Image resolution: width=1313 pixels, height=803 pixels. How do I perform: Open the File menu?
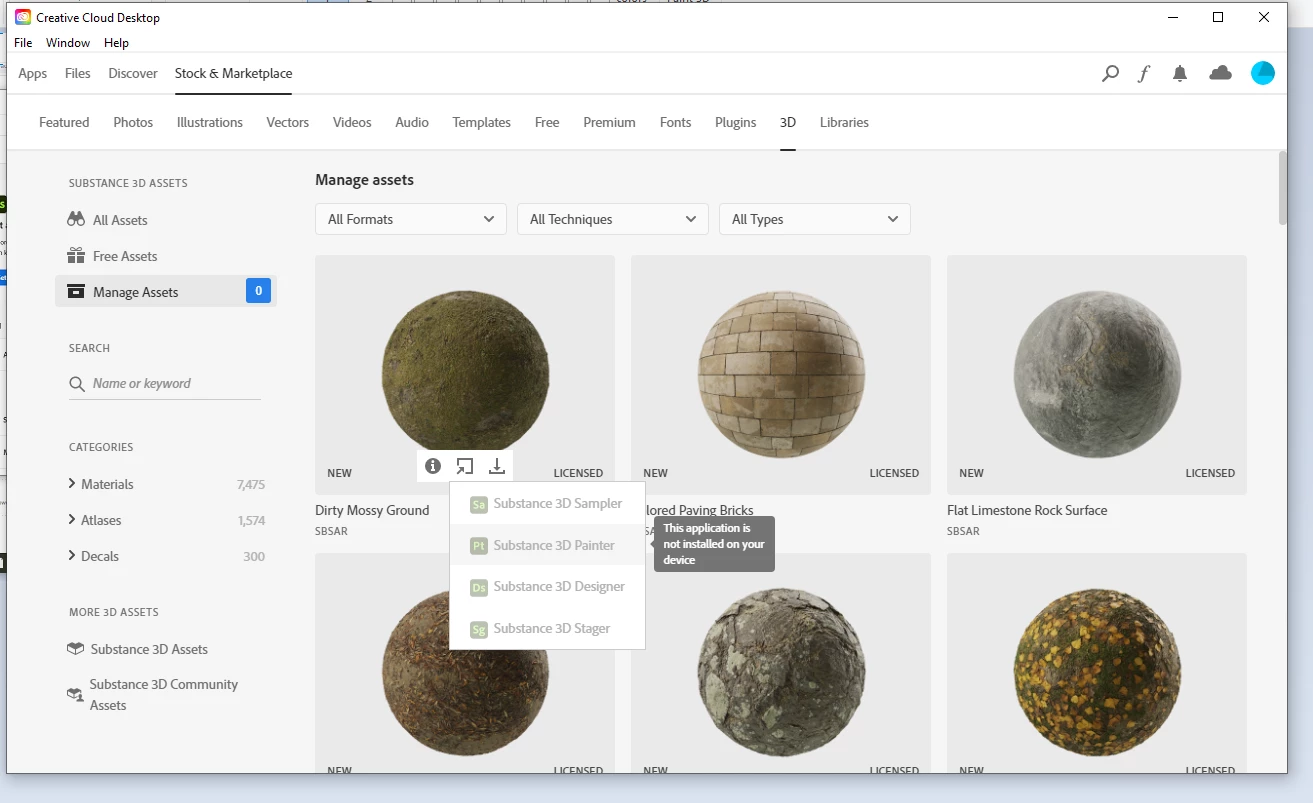(x=23, y=43)
